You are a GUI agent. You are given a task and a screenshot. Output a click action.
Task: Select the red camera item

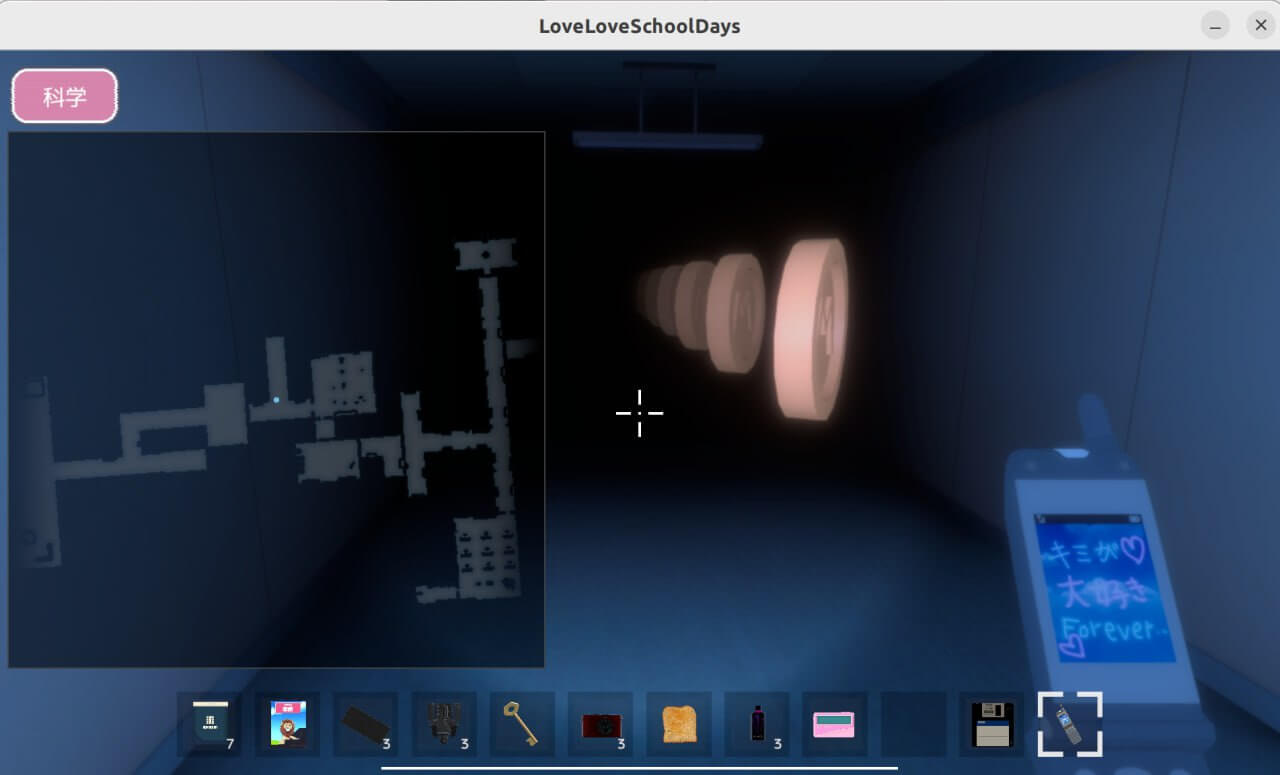coord(600,724)
